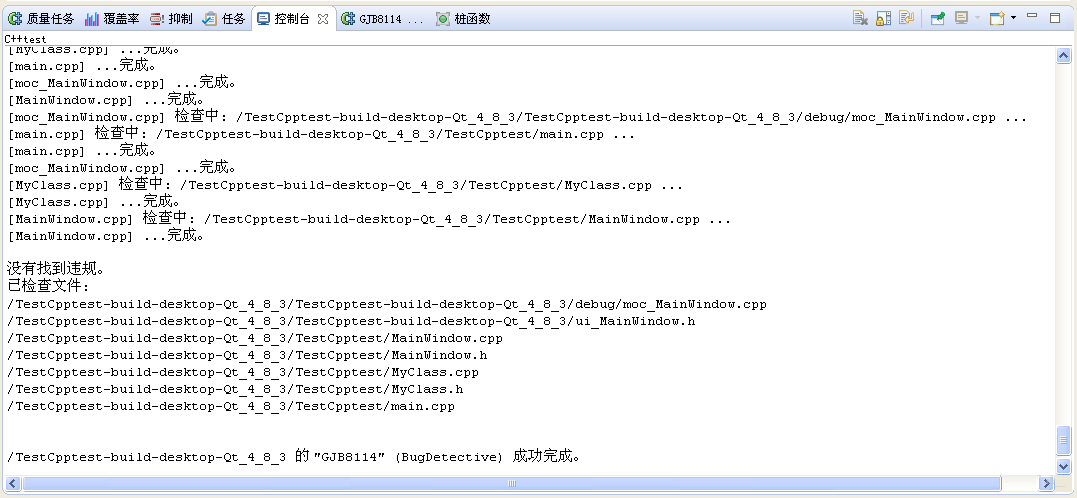Open the Display Selected Console dropdown arrow

click(977, 19)
